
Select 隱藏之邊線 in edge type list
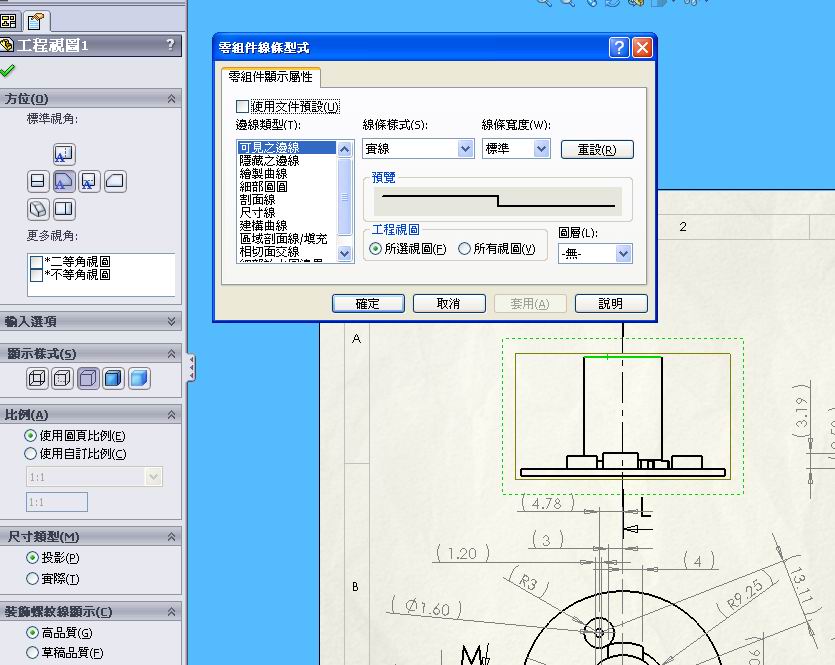click(287, 160)
